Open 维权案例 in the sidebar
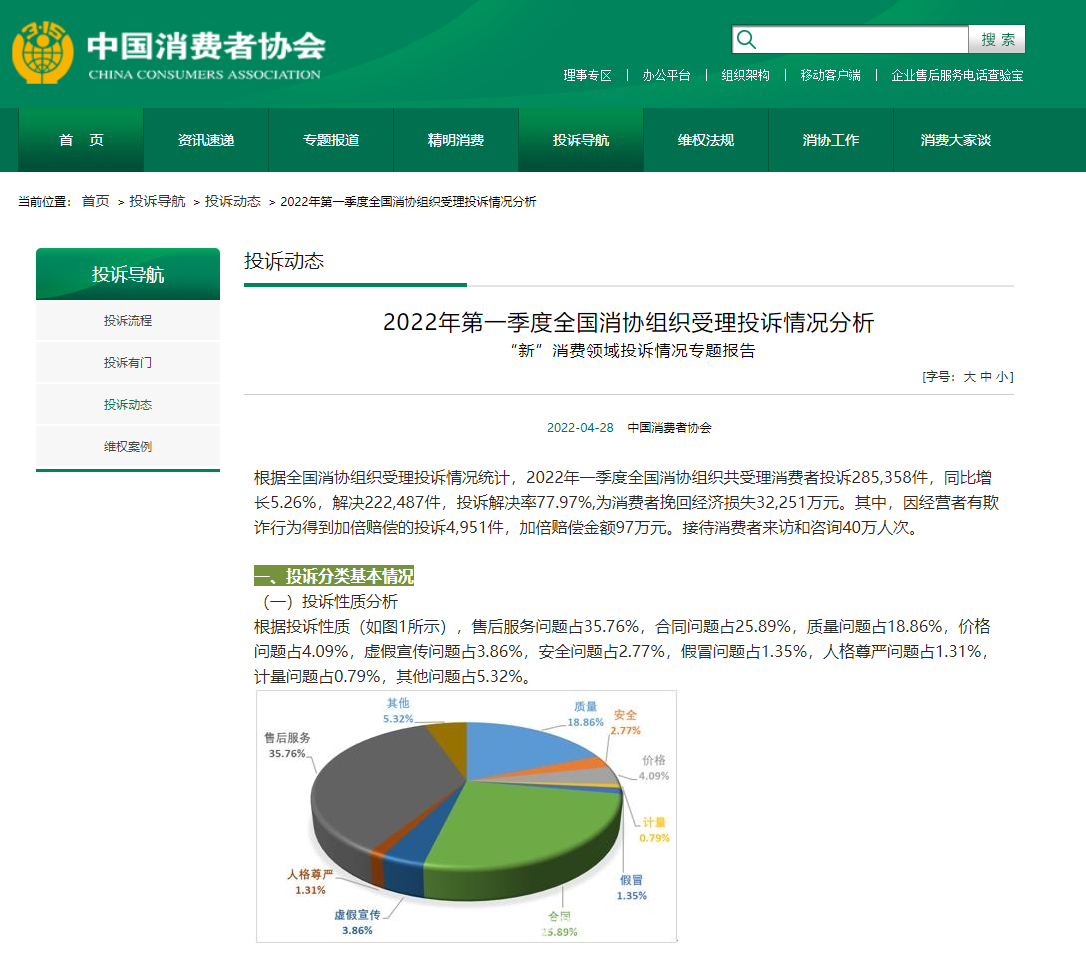 128,447
